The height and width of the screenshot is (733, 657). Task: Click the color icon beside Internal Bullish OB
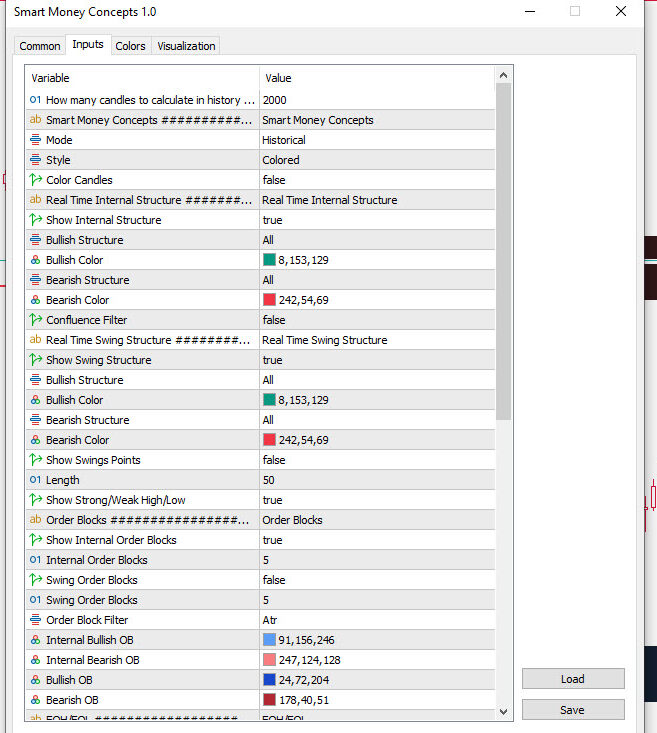(36, 640)
